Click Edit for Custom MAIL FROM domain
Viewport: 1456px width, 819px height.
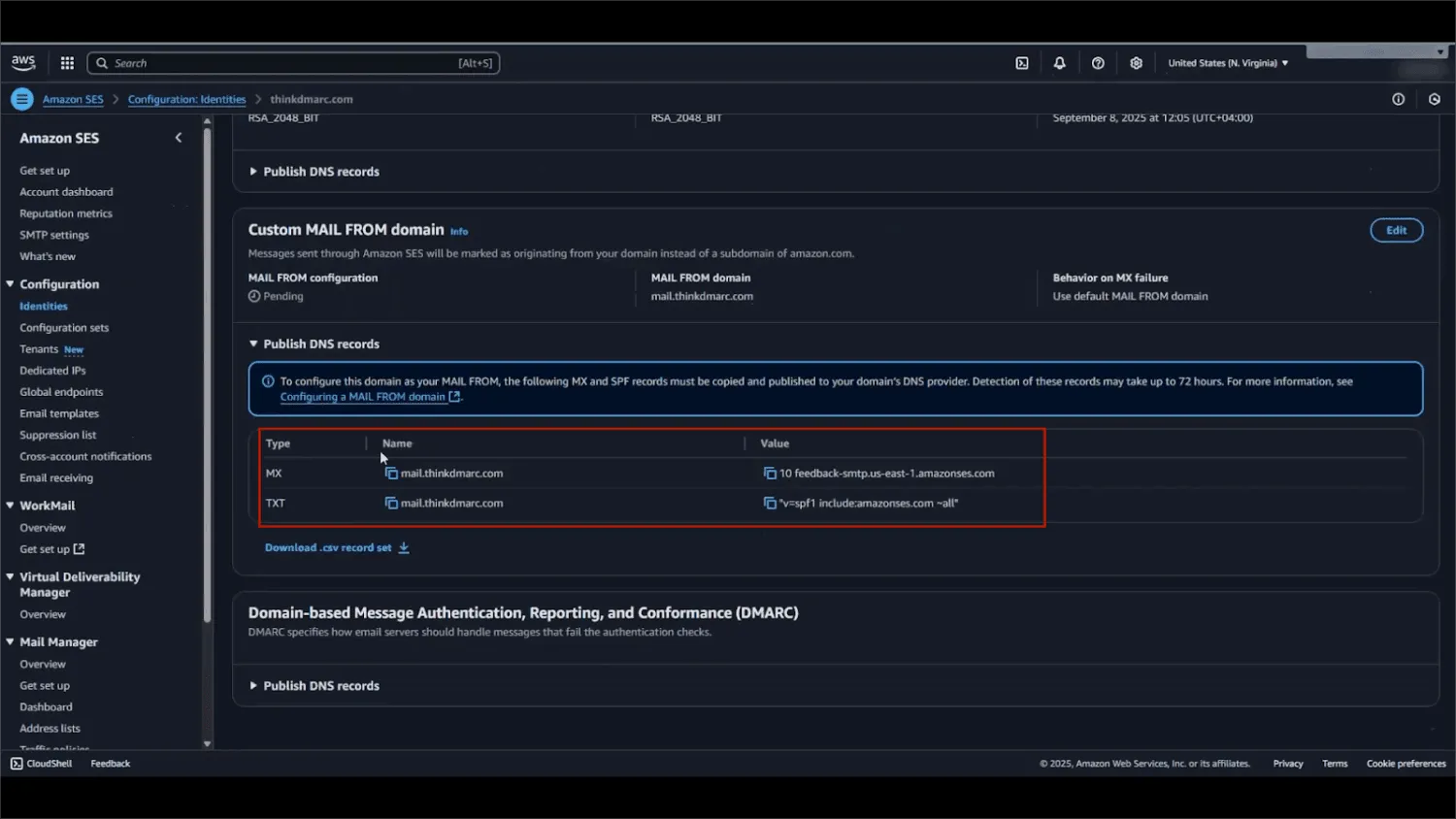tap(1397, 230)
